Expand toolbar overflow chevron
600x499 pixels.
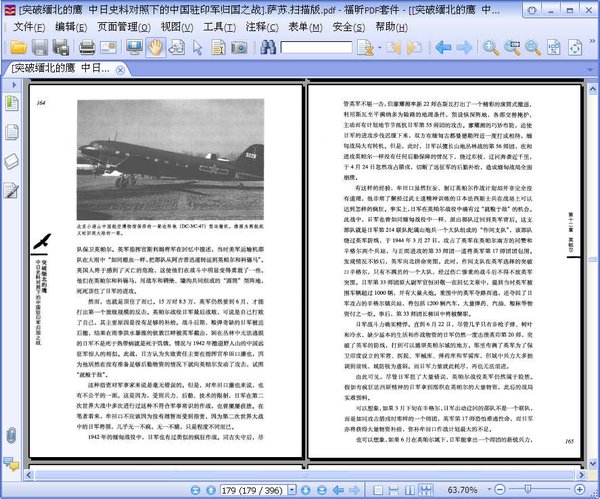click(592, 40)
